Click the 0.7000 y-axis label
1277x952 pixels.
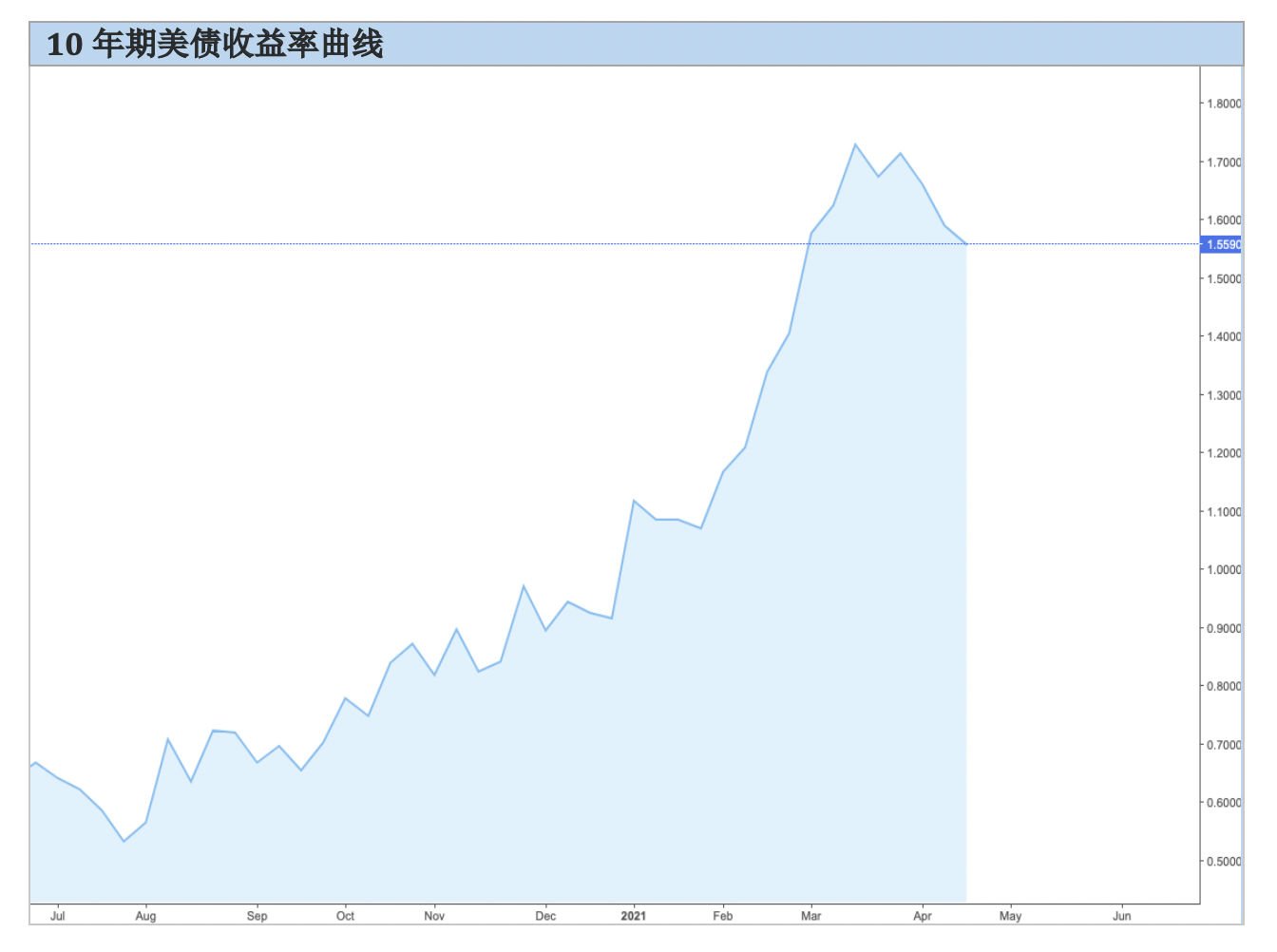click(1224, 745)
